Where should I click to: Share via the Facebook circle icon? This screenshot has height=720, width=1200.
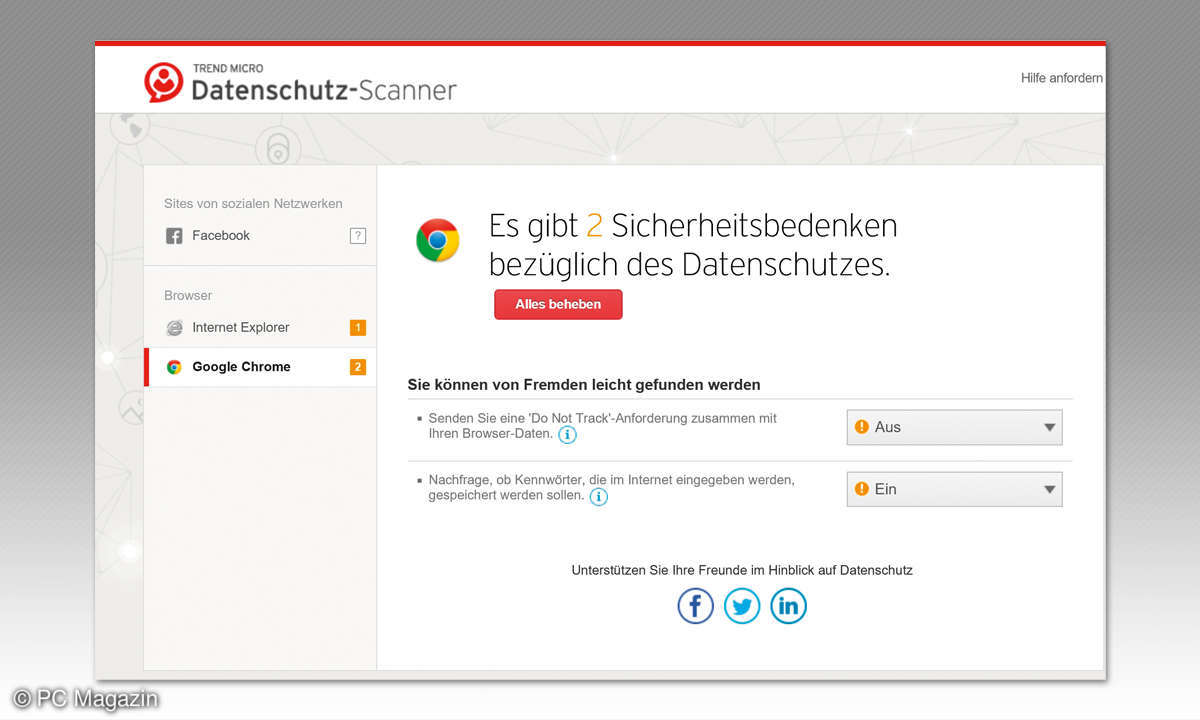695,606
